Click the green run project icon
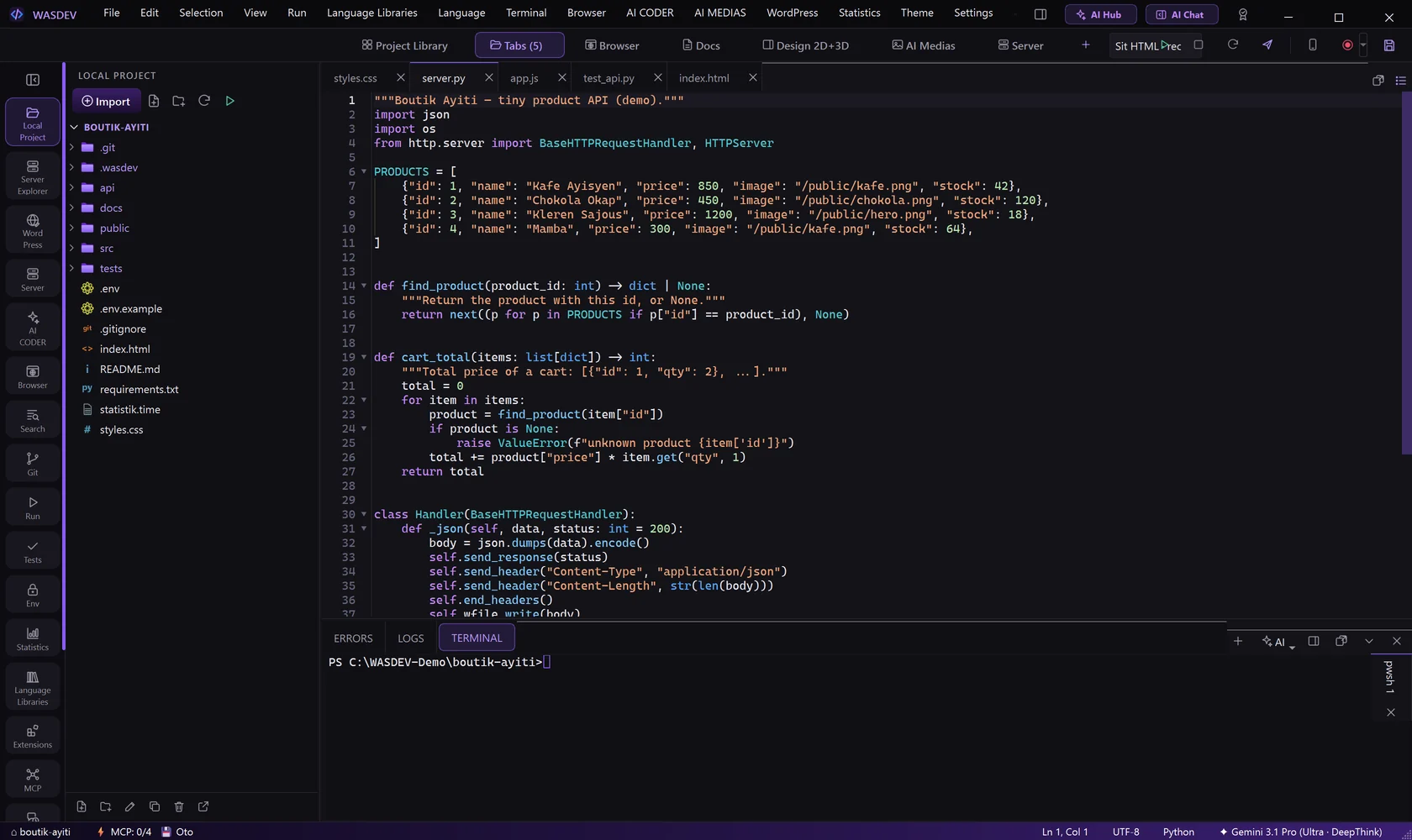 (x=229, y=101)
